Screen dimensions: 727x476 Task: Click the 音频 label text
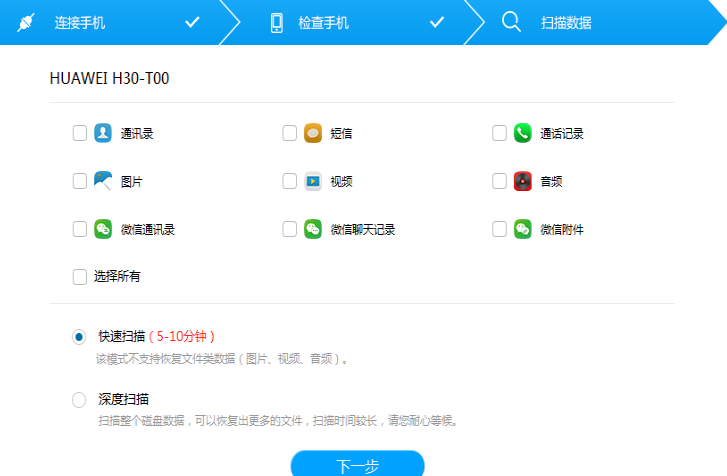coord(551,182)
